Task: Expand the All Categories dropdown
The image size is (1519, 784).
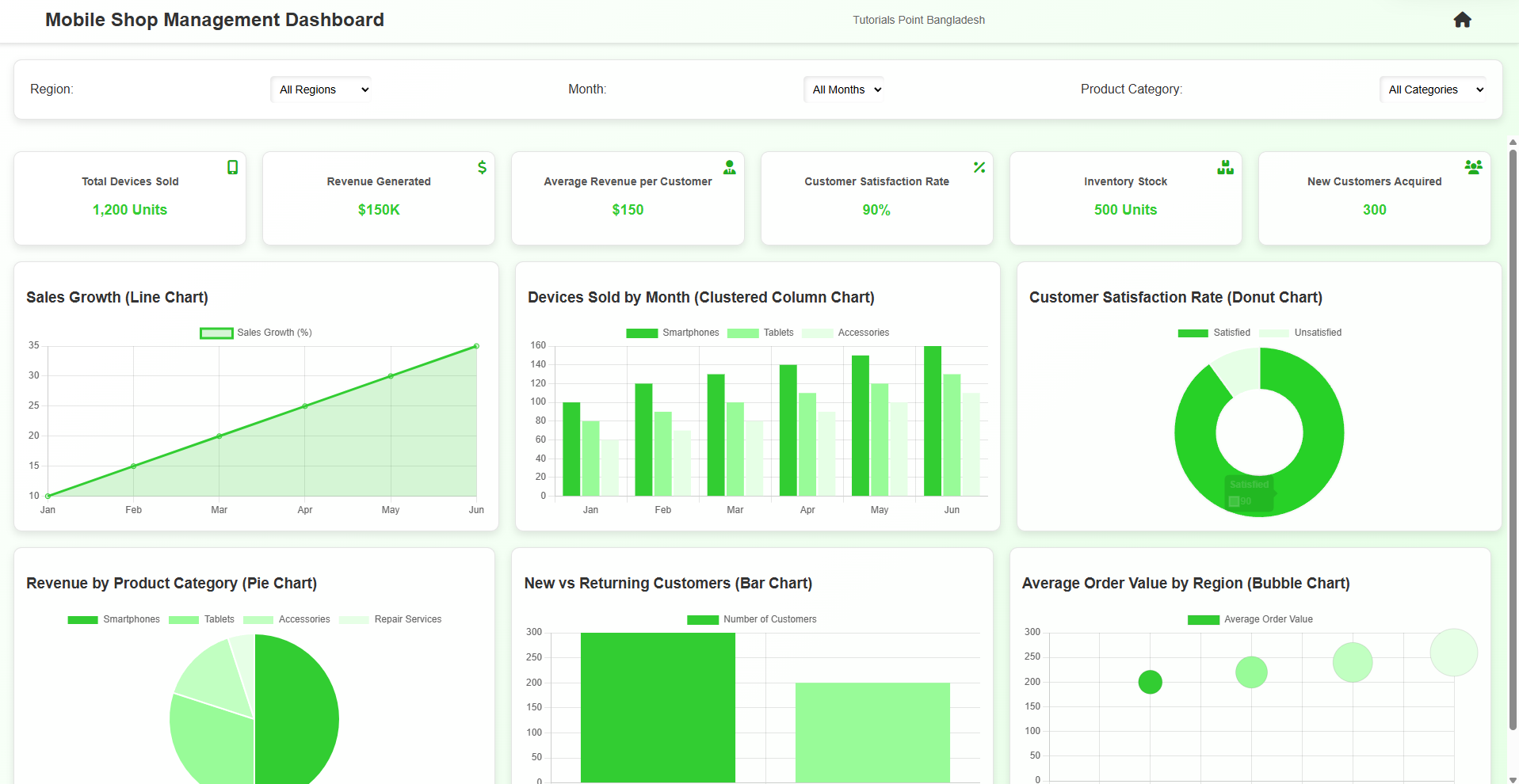Action: tap(1434, 89)
